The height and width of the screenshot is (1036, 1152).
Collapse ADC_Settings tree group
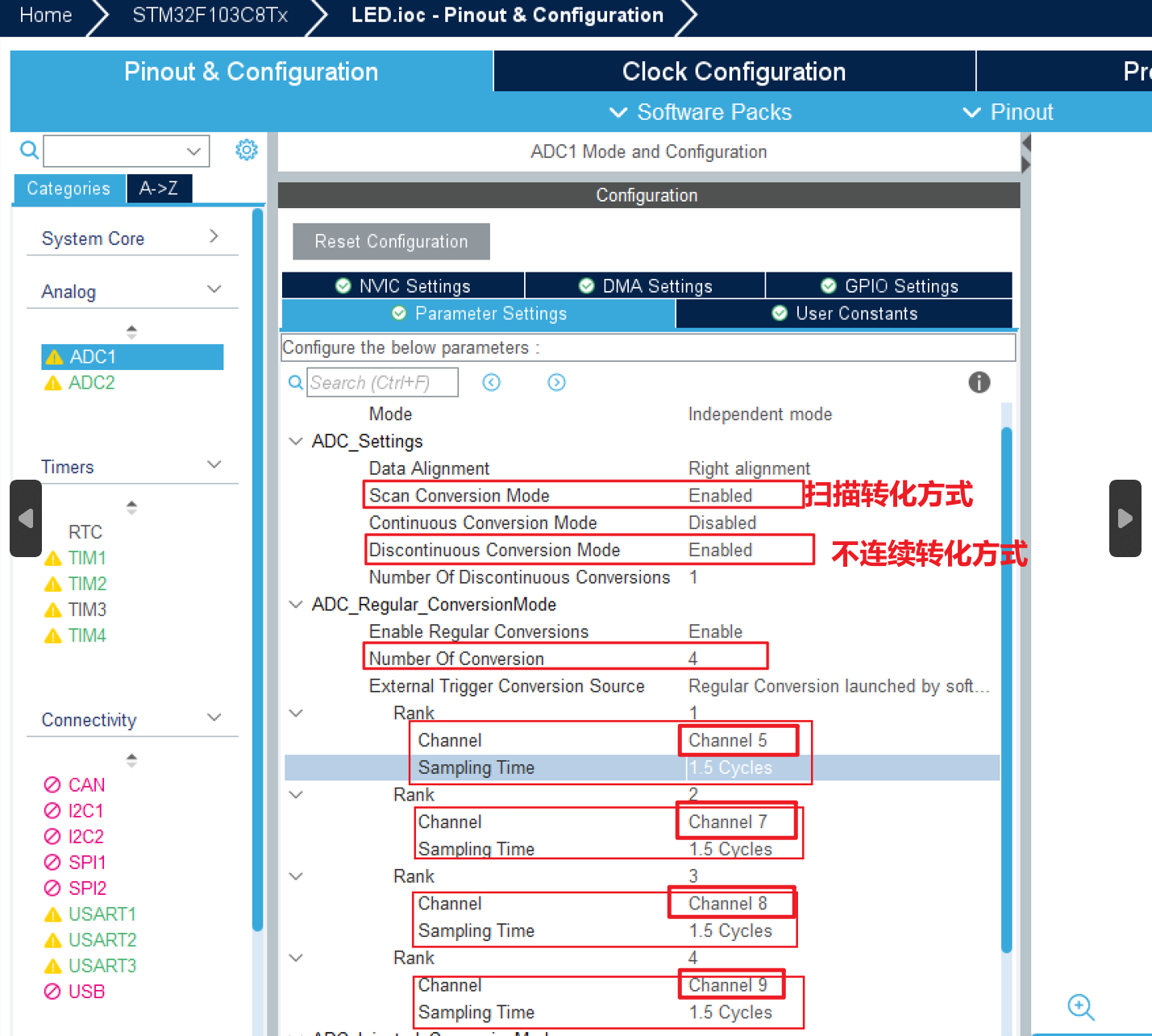point(296,442)
